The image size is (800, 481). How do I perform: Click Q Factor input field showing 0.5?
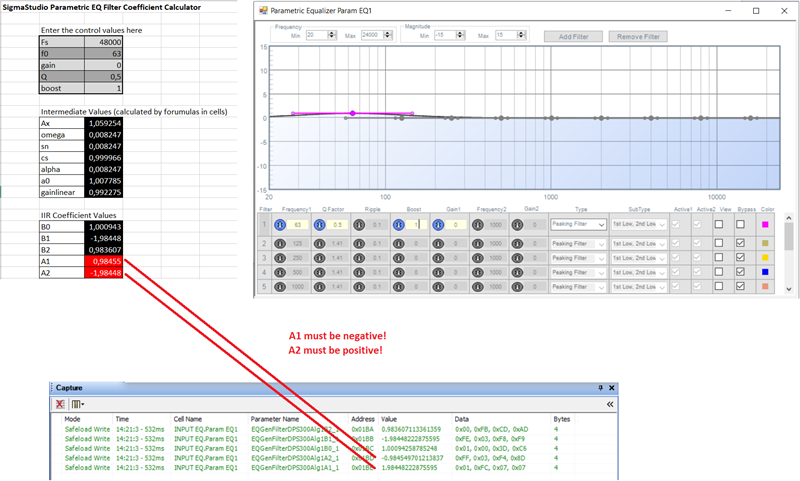[x=337, y=224]
